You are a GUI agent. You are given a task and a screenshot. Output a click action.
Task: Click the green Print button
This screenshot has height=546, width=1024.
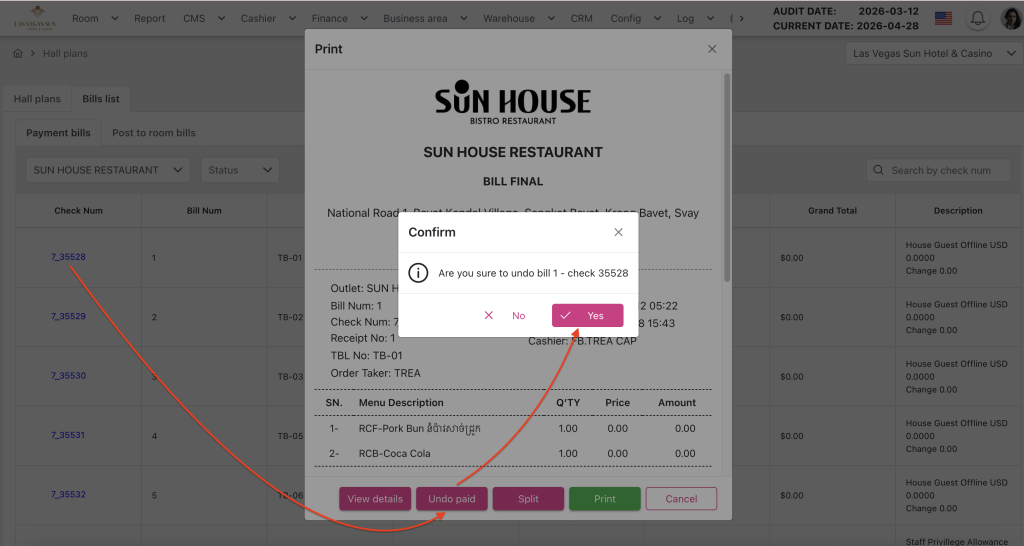[x=604, y=499]
